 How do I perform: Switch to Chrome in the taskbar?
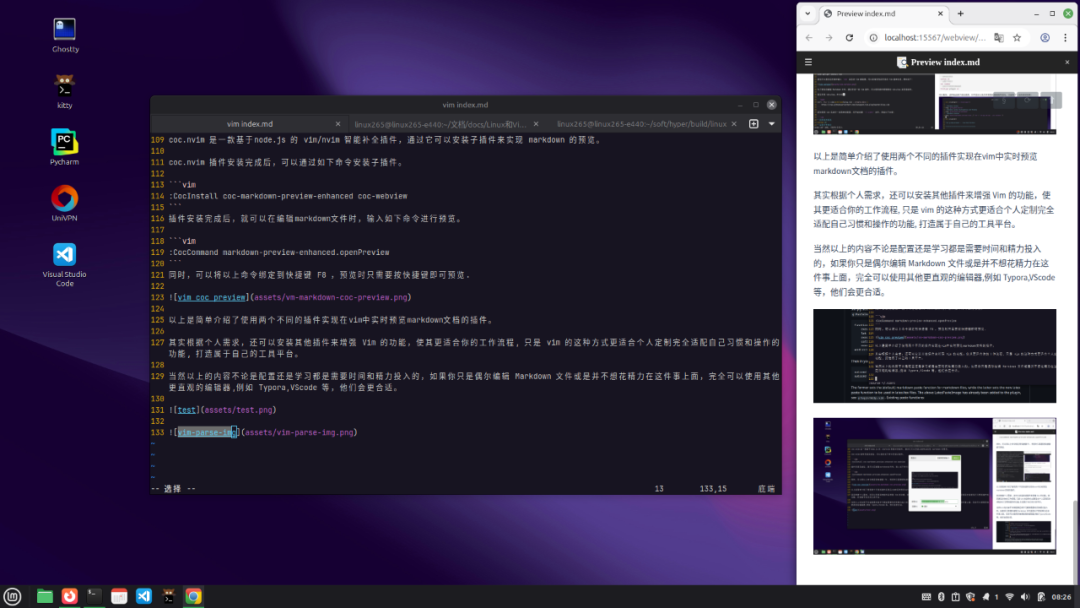194,596
